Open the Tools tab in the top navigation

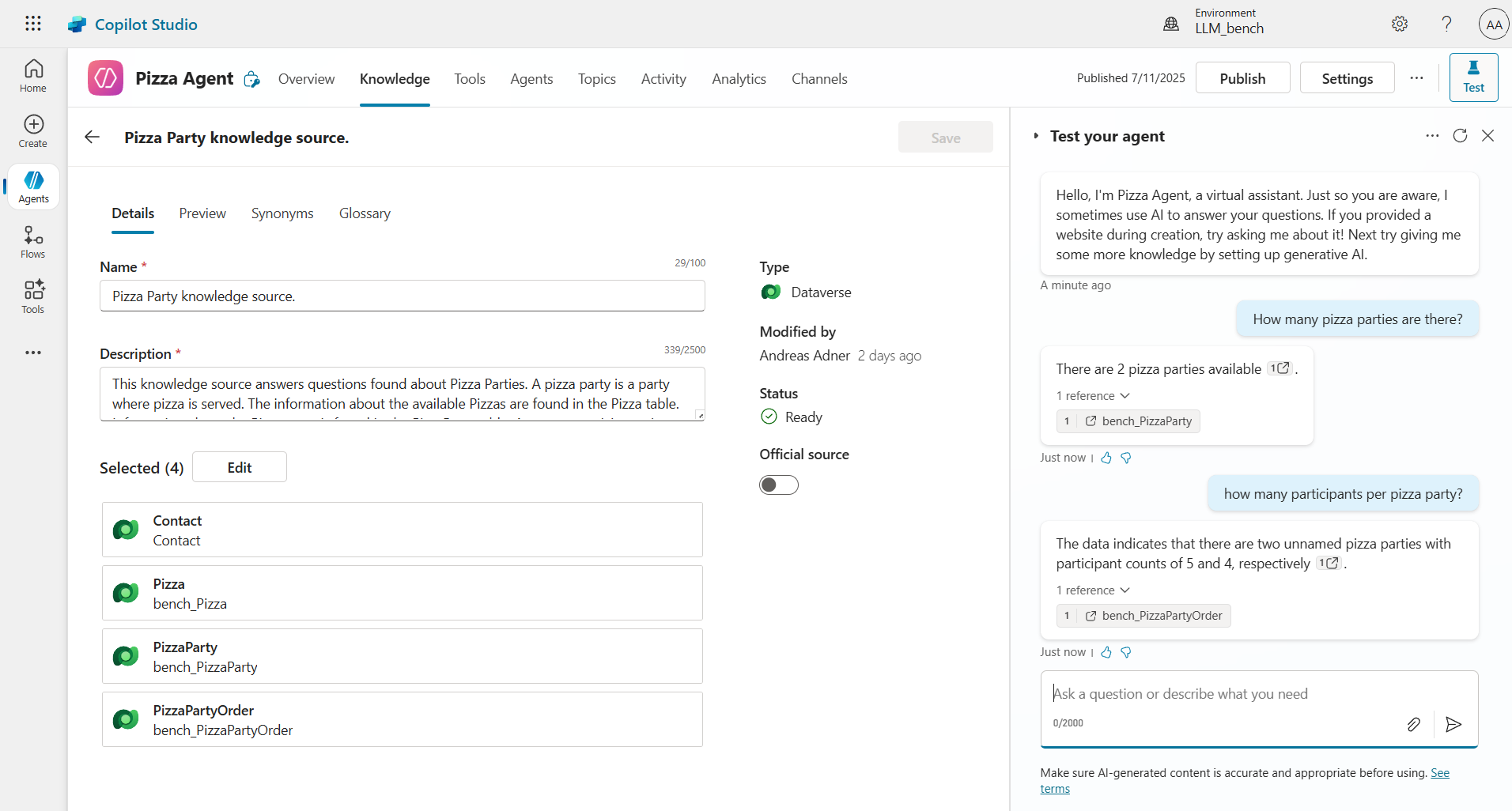coord(470,78)
